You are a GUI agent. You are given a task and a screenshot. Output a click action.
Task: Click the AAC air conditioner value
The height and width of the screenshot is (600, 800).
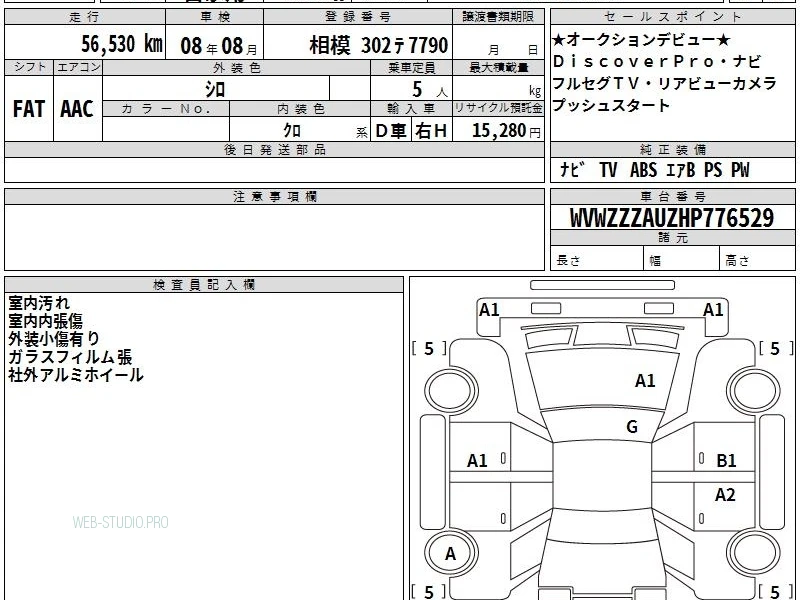pyautogui.click(x=77, y=109)
